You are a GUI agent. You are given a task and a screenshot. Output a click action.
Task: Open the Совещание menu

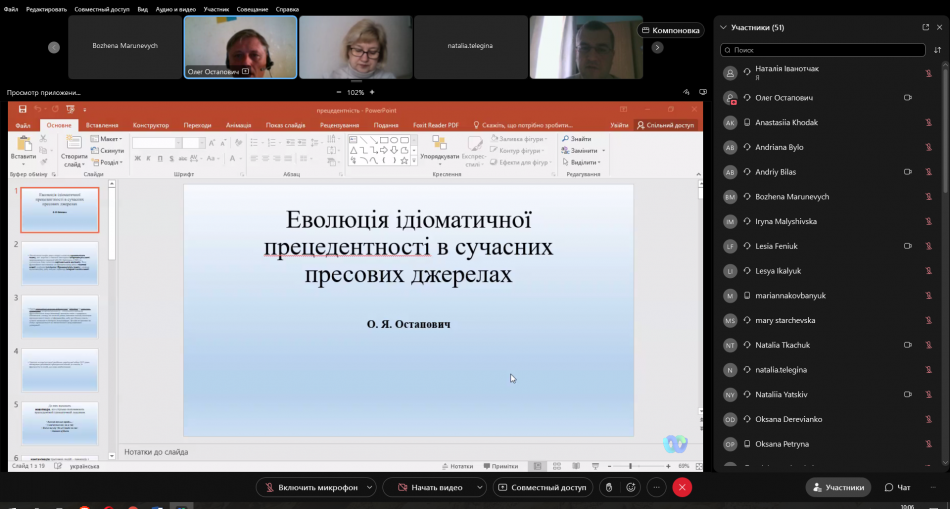point(251,9)
